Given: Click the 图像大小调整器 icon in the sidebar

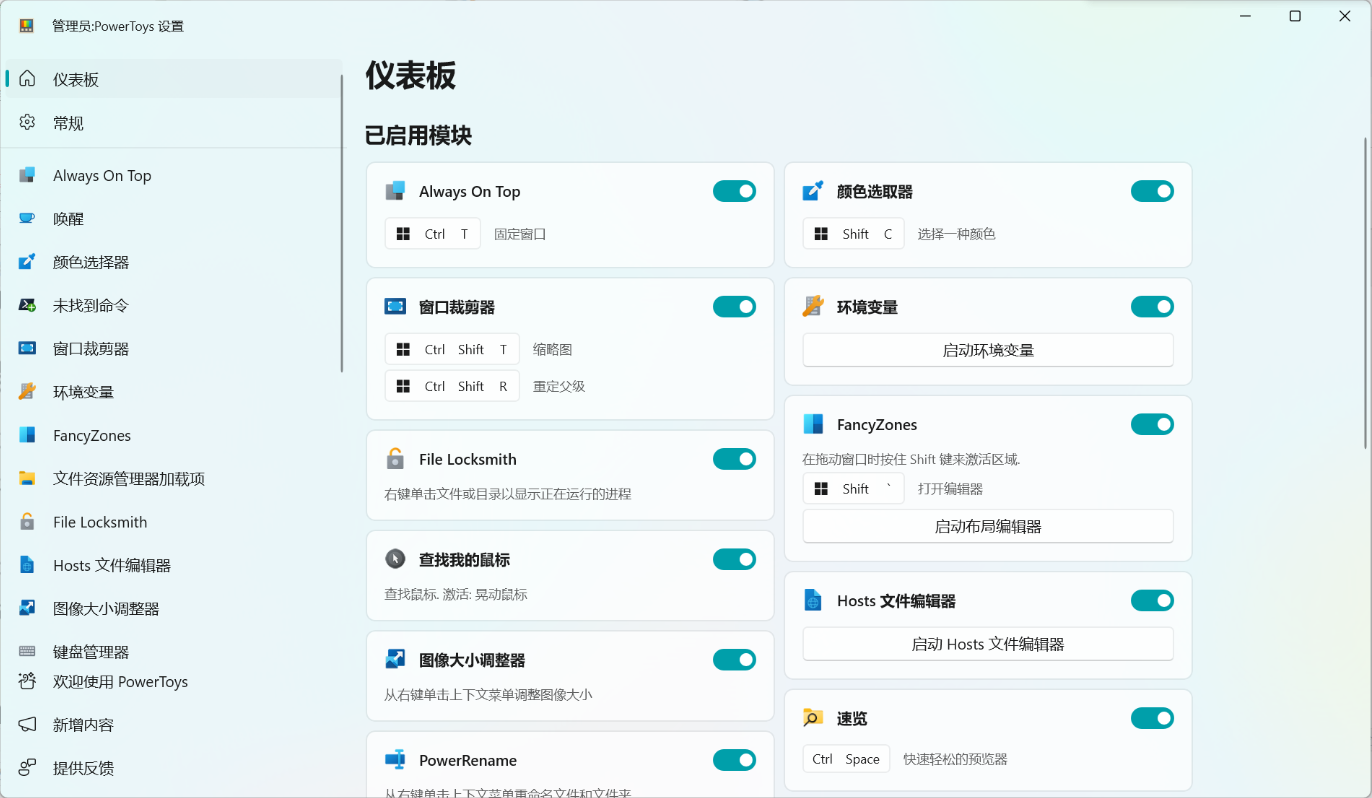Looking at the screenshot, I should [x=27, y=608].
